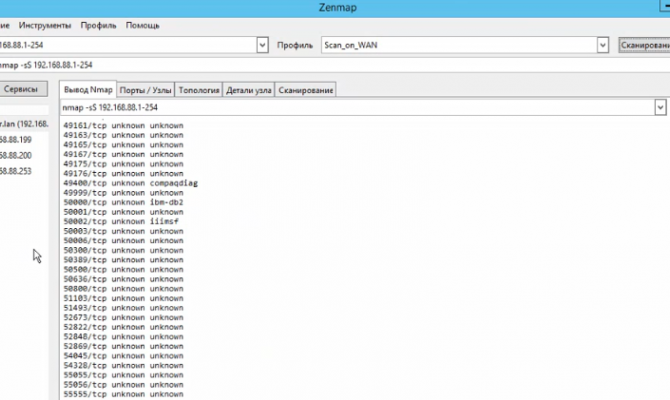The height and width of the screenshot is (400, 670).
Task: Click the 54045/tcp output line
Action: click(x=123, y=356)
